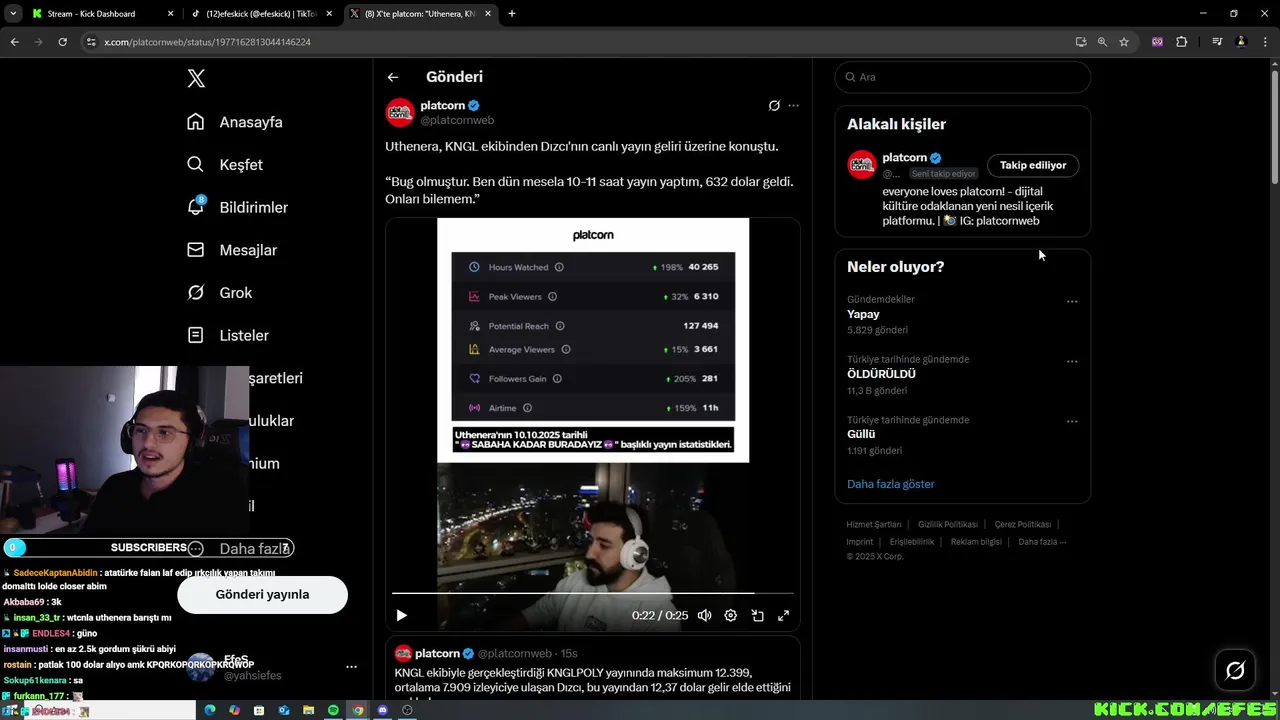Click the address bar URL
1280x720 pixels.
(x=207, y=42)
